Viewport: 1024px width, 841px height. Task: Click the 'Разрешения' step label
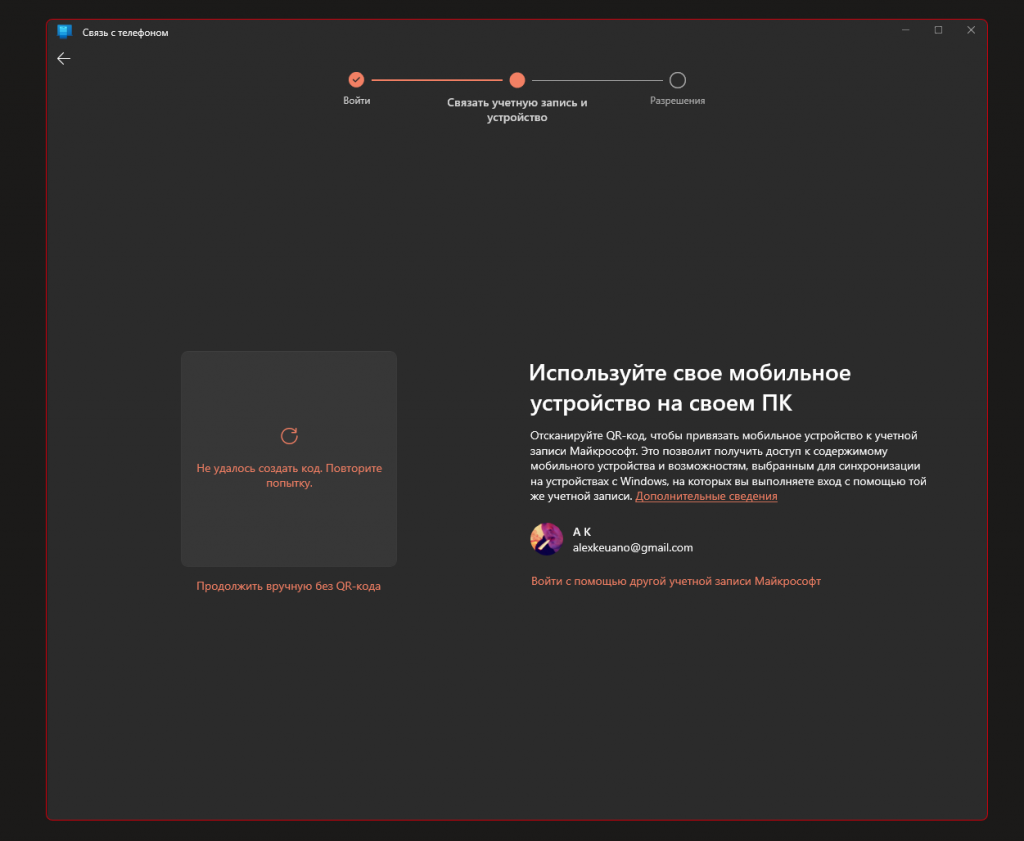(677, 101)
